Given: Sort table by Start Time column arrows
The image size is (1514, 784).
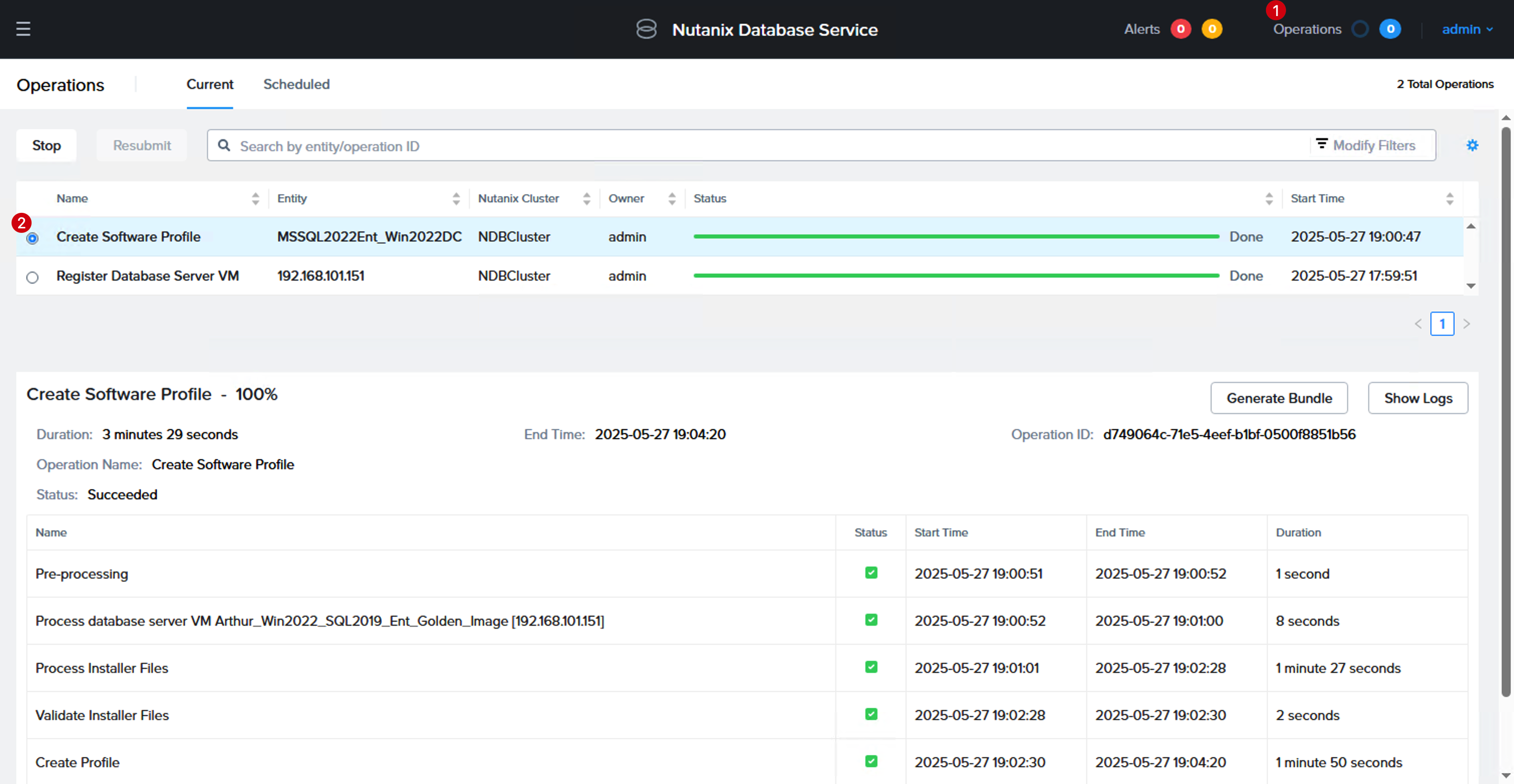Looking at the screenshot, I should [1449, 199].
